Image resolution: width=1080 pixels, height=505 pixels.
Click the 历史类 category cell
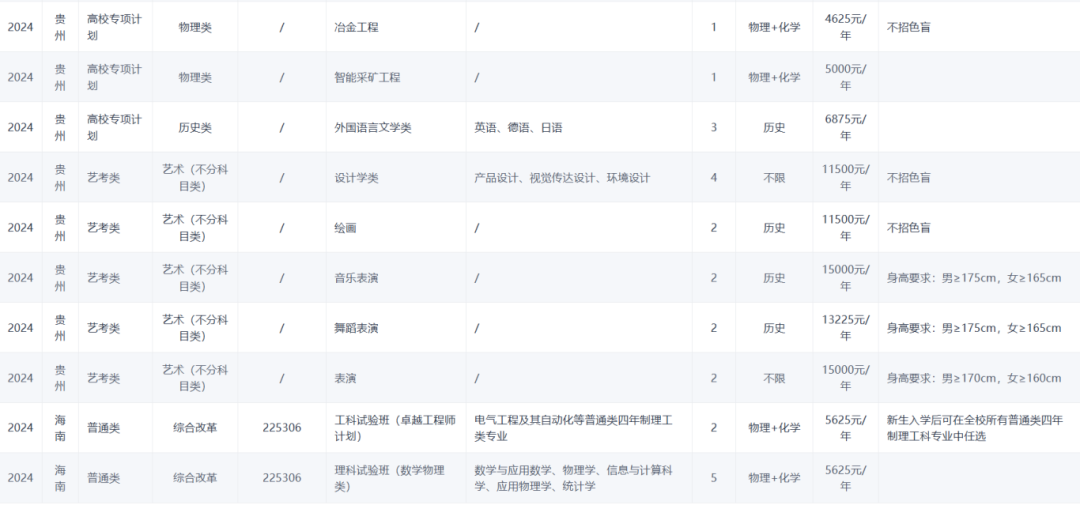[x=195, y=128]
